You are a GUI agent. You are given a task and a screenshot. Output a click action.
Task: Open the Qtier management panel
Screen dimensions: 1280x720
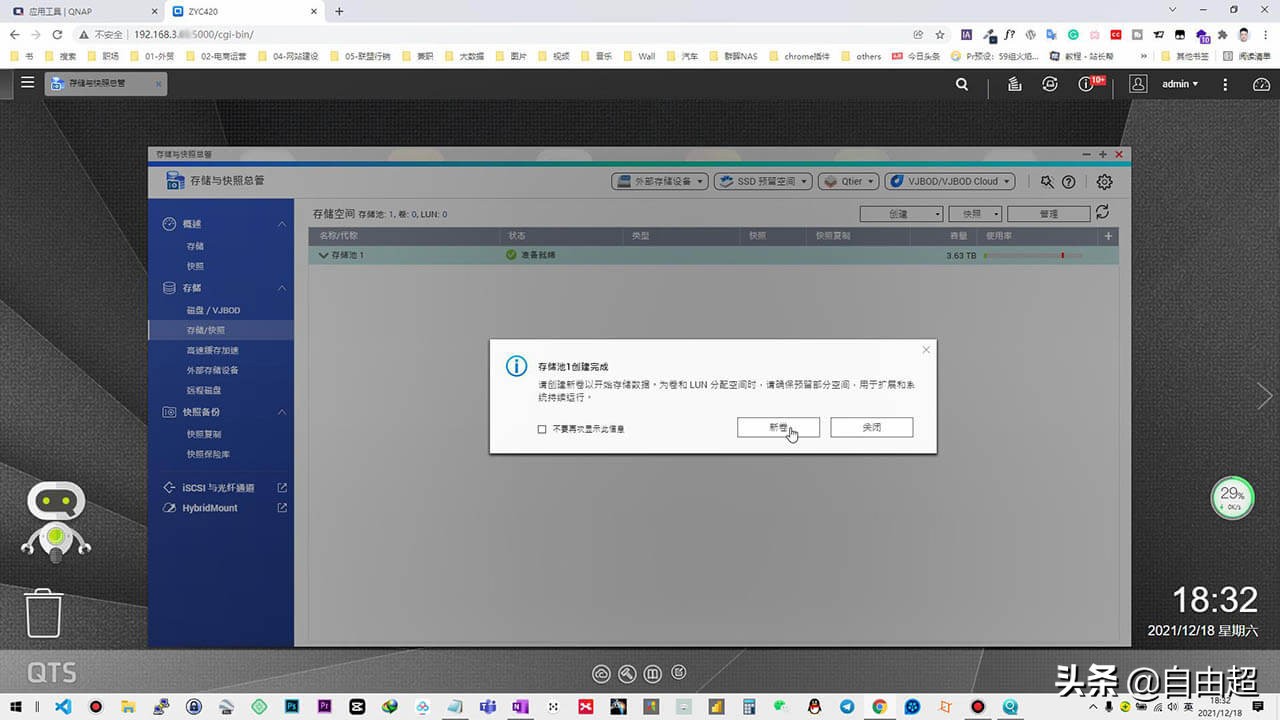click(847, 181)
